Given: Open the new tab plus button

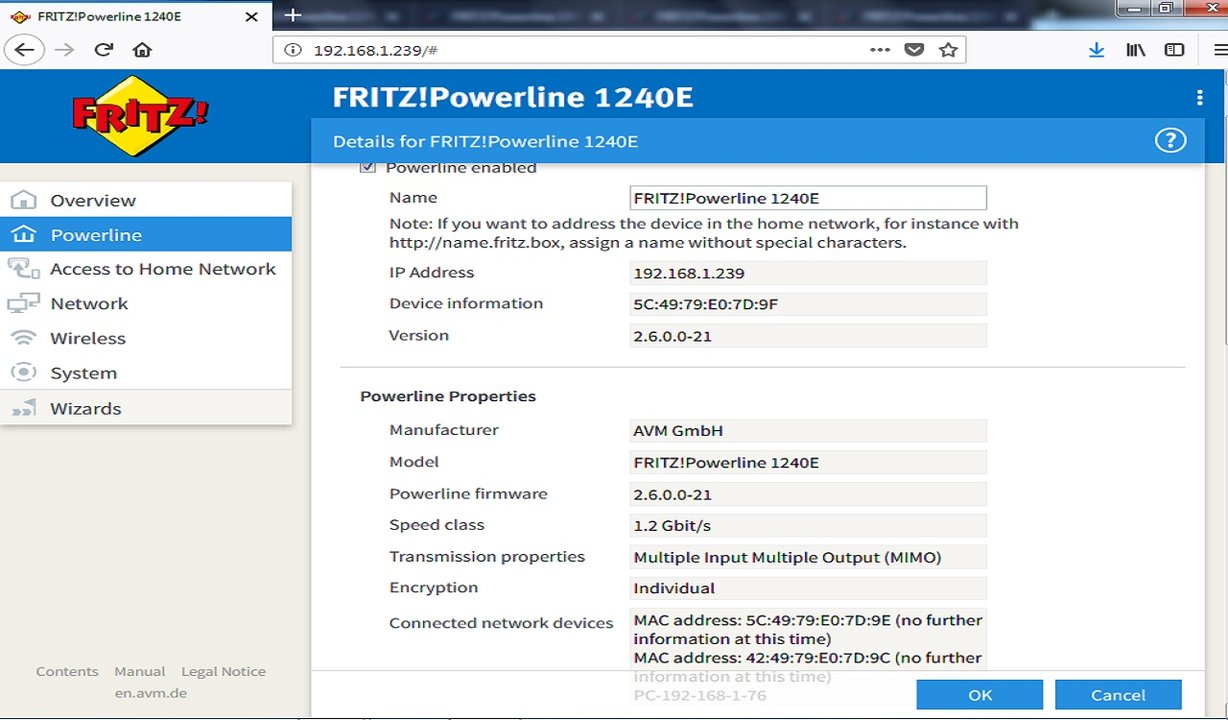Looking at the screenshot, I should [292, 15].
